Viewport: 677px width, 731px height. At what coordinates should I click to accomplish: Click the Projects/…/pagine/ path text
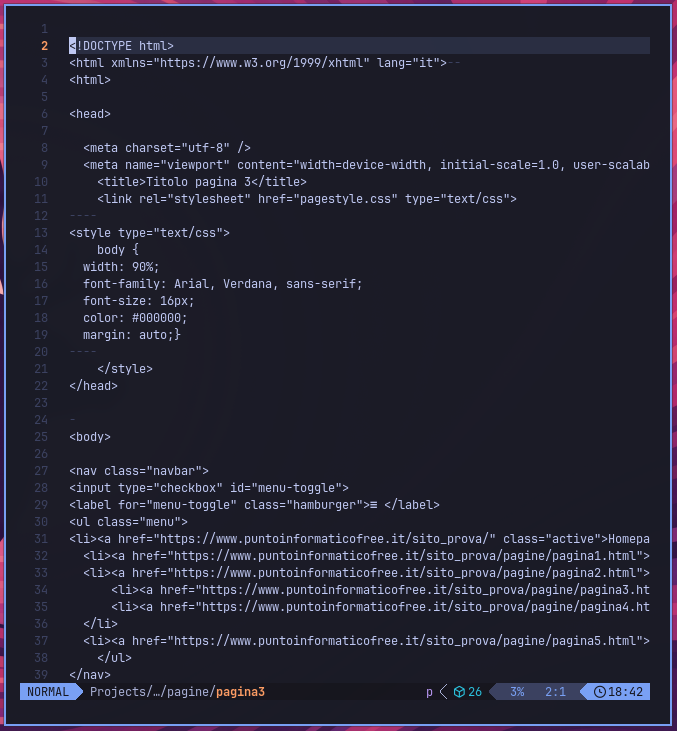click(152, 692)
